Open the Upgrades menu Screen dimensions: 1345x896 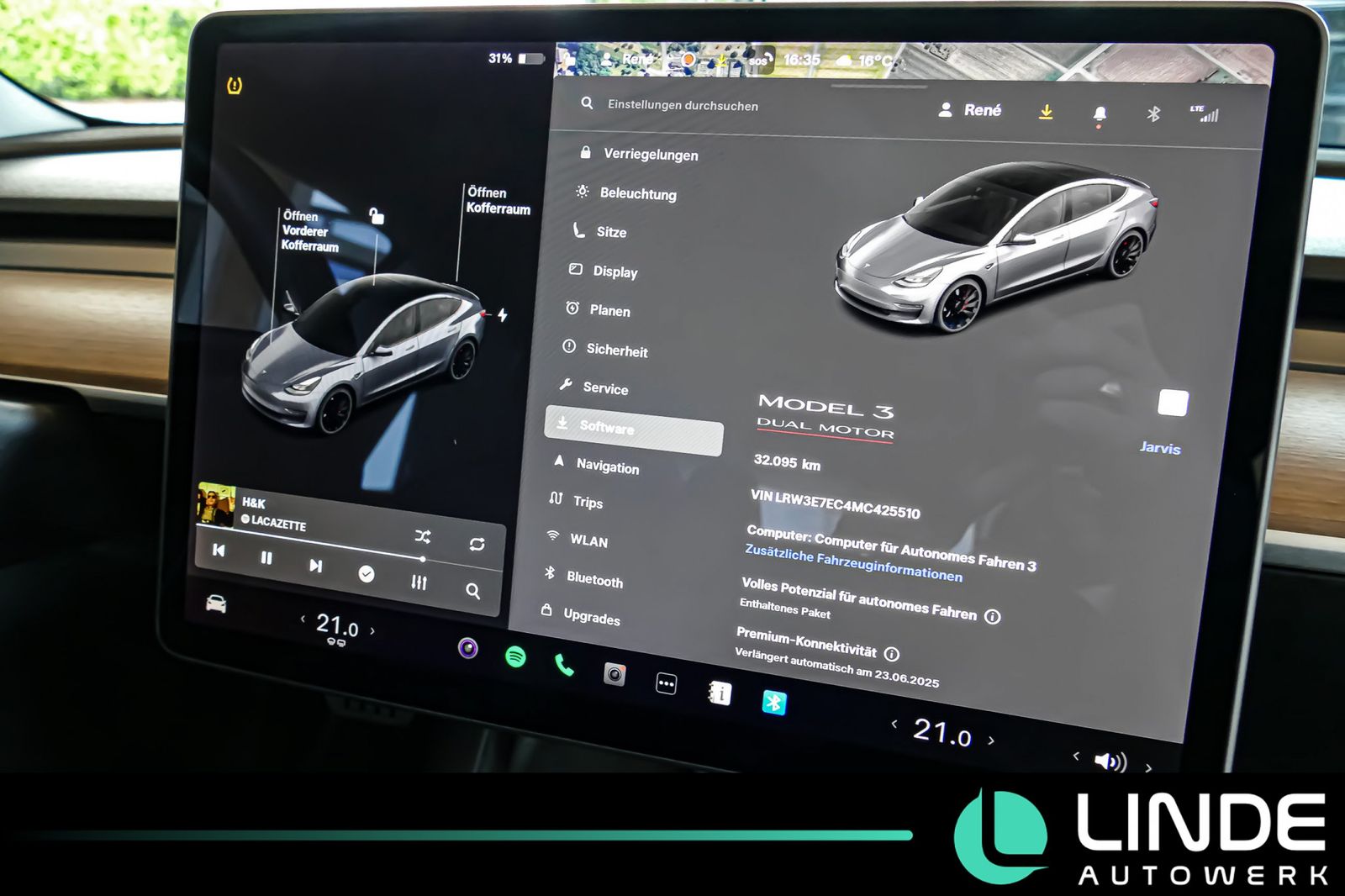580,614
